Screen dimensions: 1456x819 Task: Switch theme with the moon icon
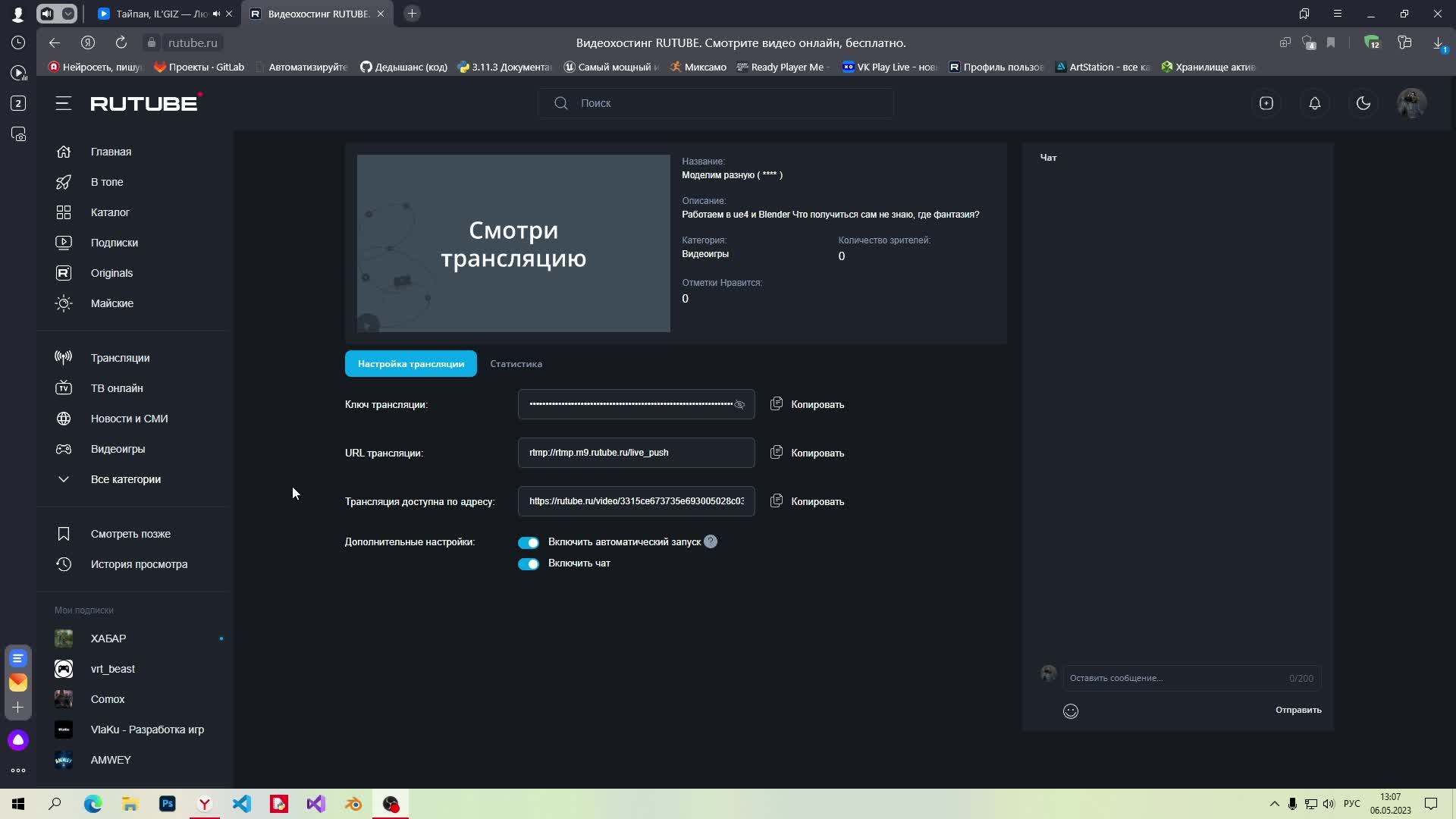tap(1363, 103)
